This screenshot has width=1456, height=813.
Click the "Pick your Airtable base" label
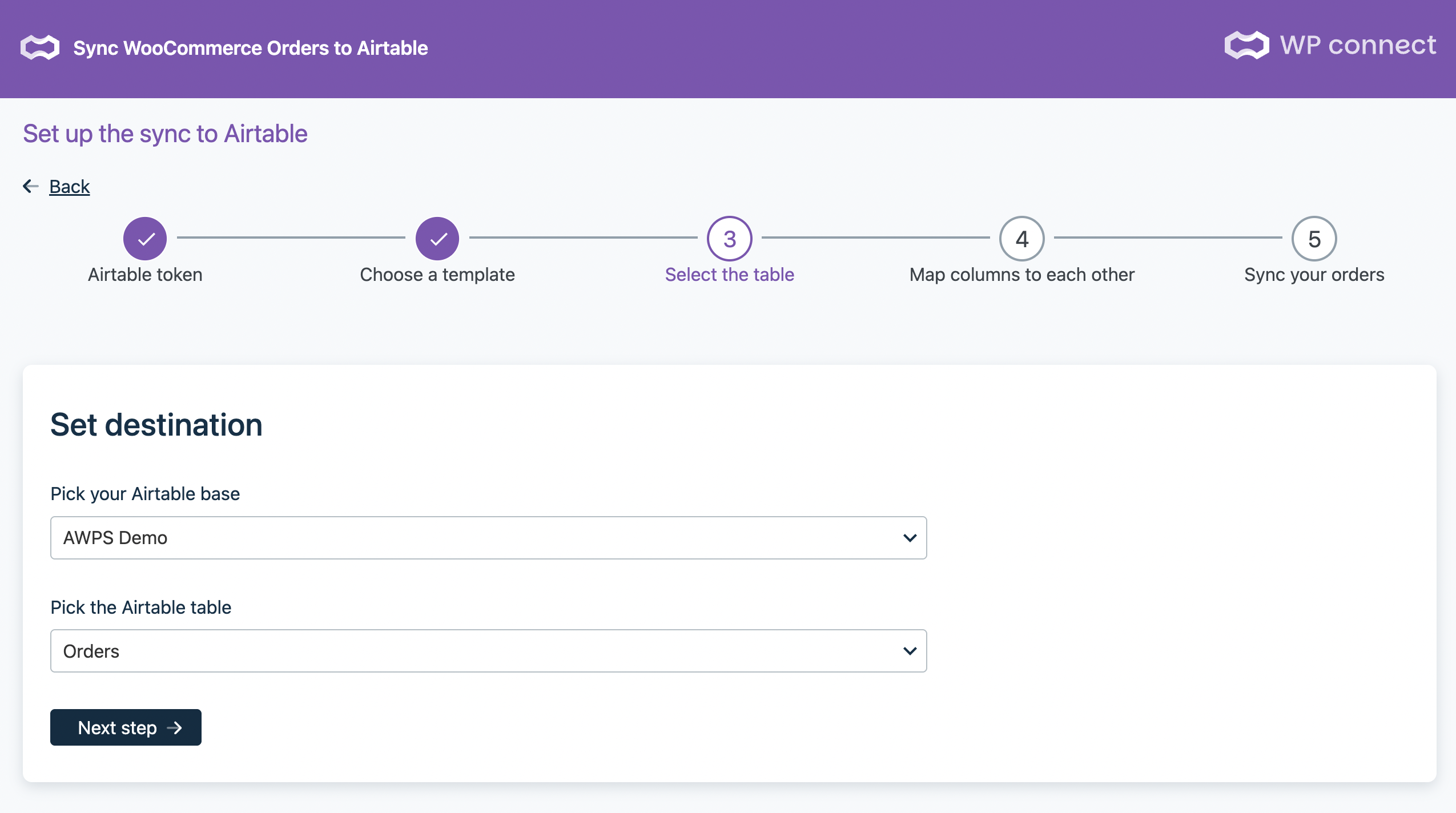[x=145, y=494]
